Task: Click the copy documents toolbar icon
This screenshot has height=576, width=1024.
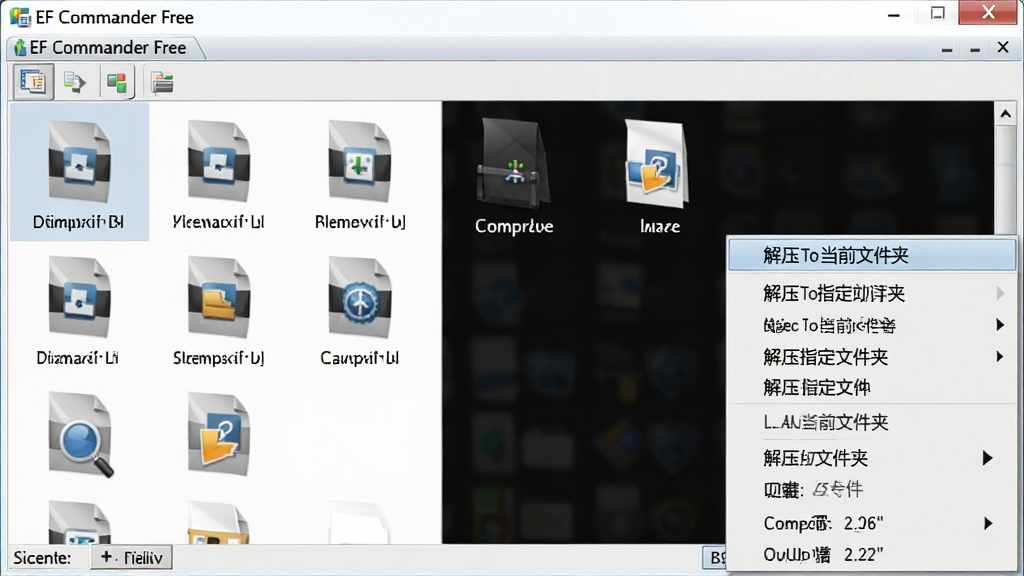Action: tap(74, 82)
